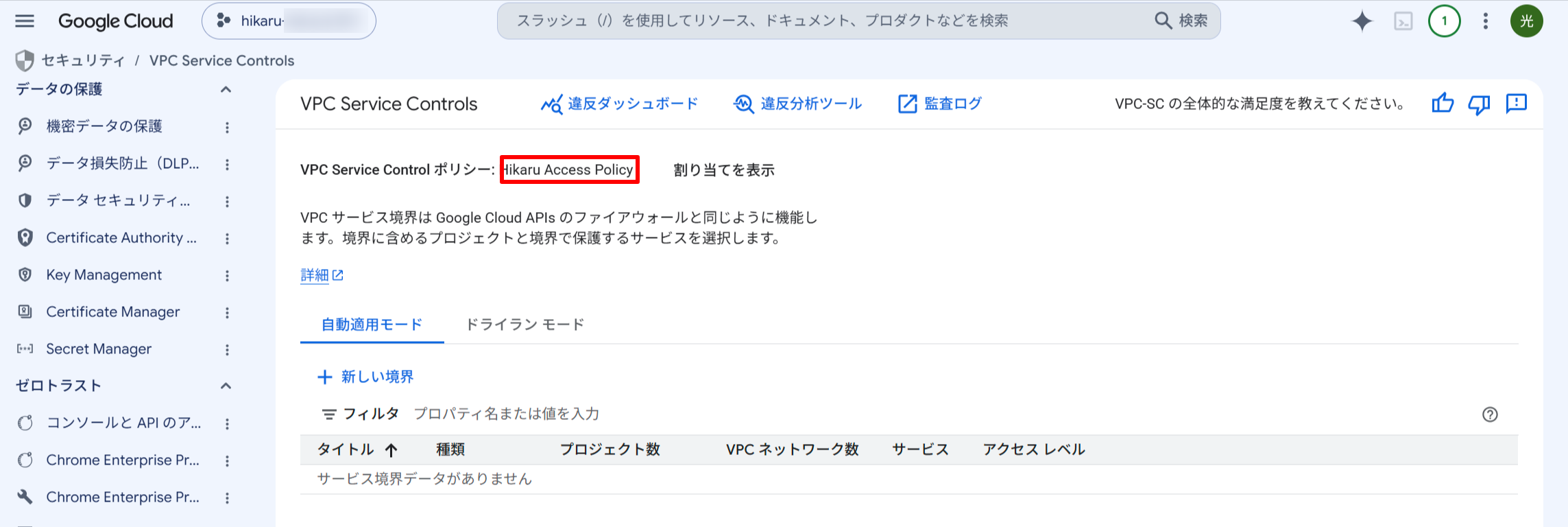Open more options for 機密データの保護
1568x527 pixels.
click(x=227, y=127)
